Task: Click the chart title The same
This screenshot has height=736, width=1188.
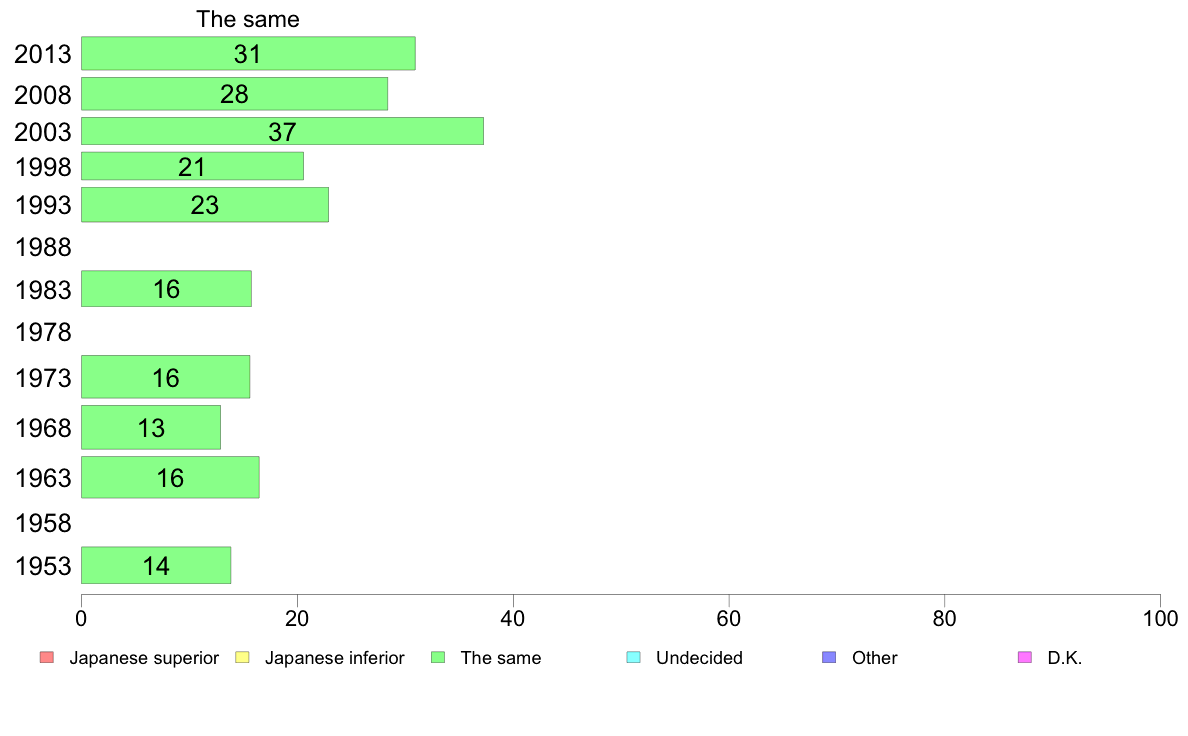Action: 248,19
